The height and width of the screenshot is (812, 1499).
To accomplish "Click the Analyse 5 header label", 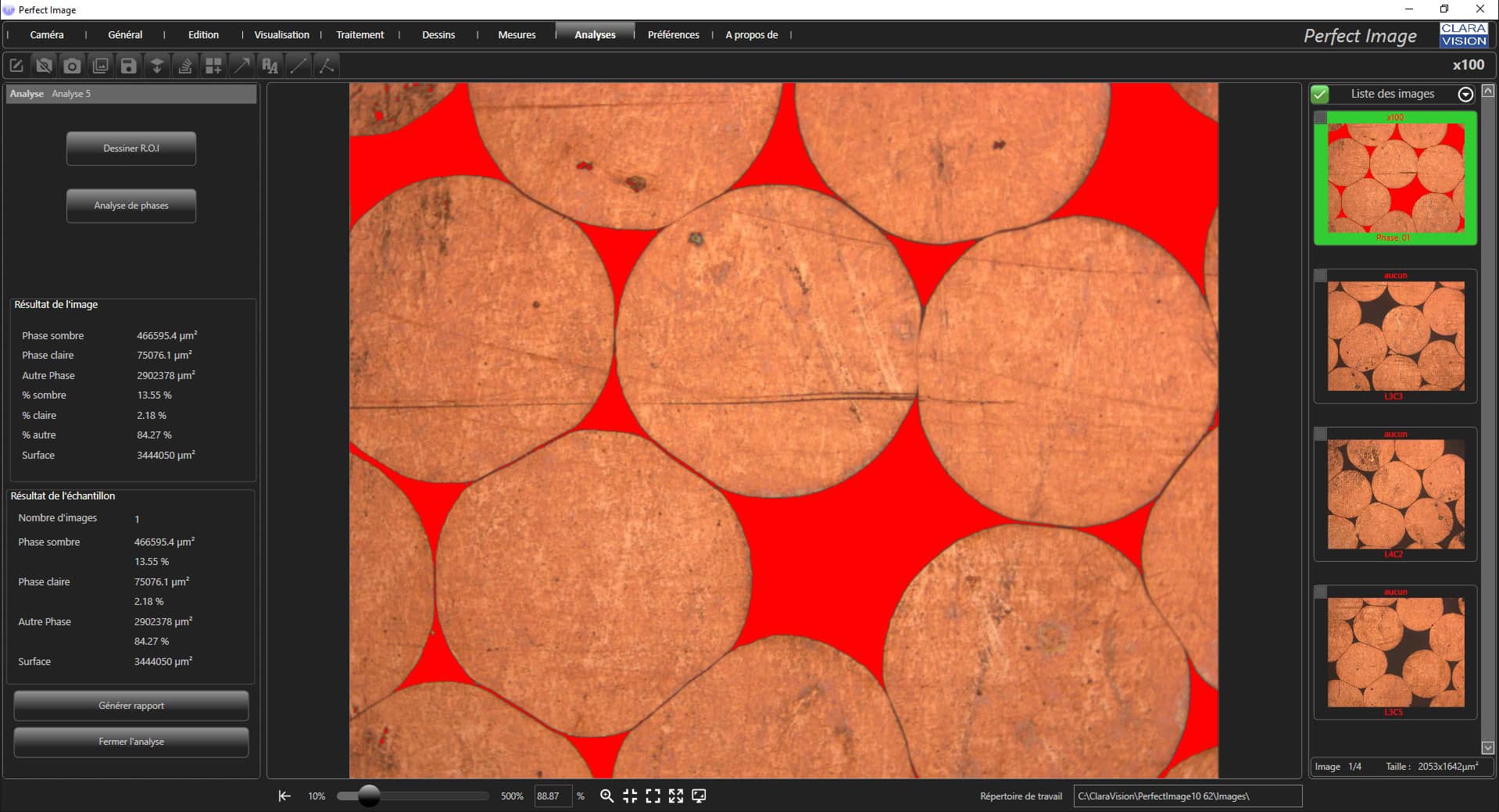I will tap(71, 94).
